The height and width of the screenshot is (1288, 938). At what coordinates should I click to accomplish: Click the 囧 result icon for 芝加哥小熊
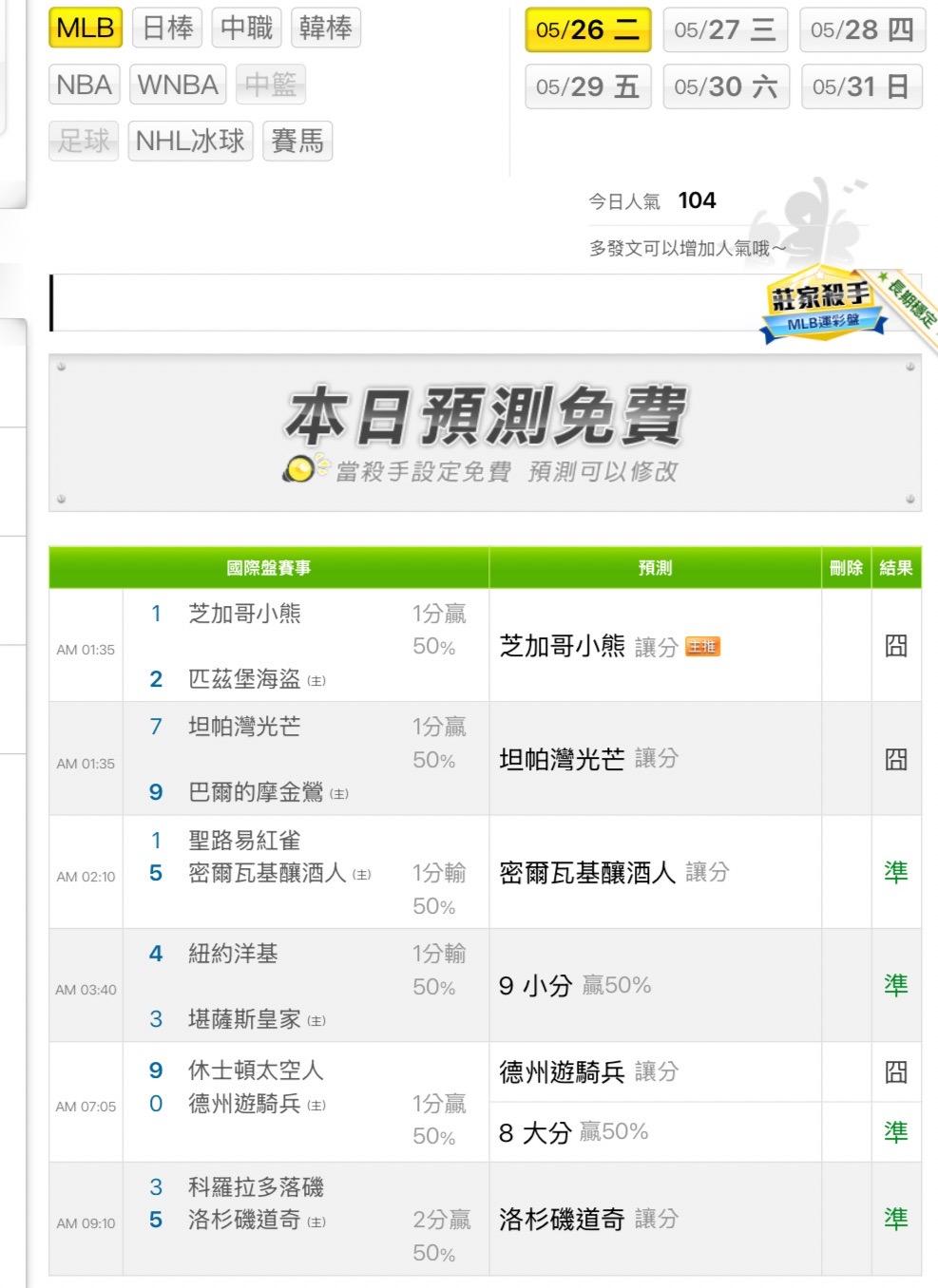[x=895, y=646]
